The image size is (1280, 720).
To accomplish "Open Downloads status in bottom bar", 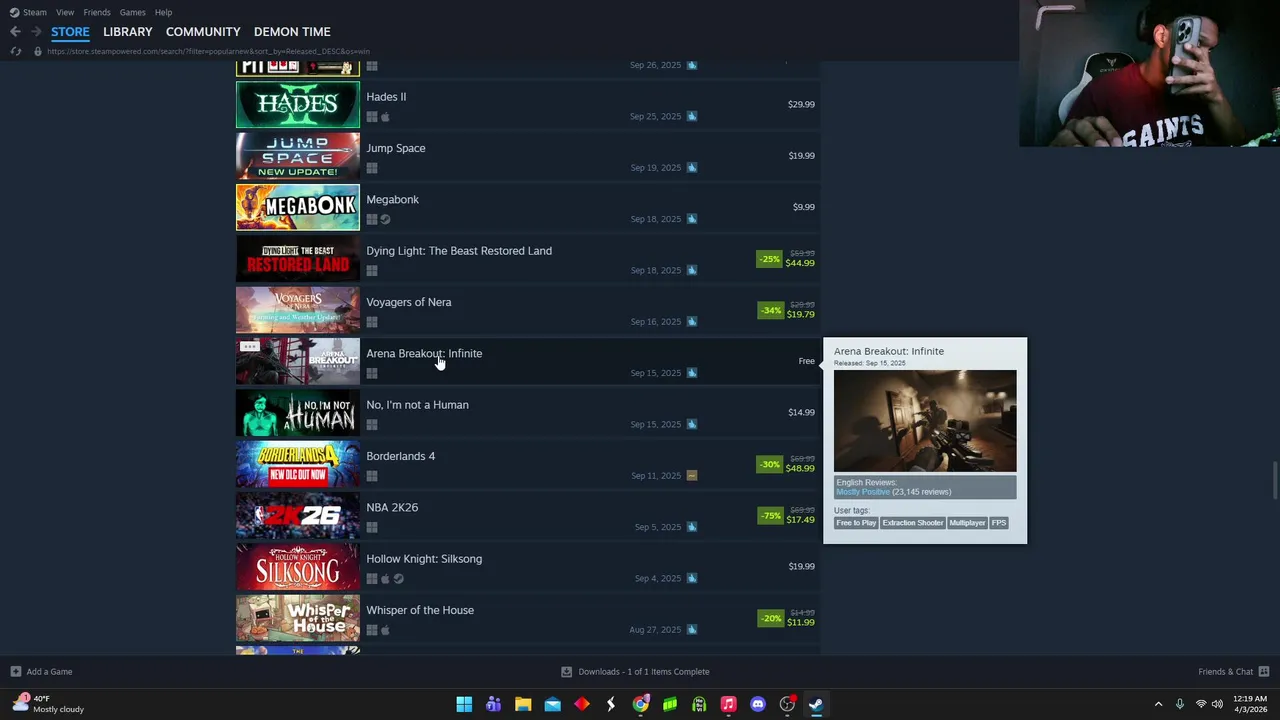I will tap(635, 672).
